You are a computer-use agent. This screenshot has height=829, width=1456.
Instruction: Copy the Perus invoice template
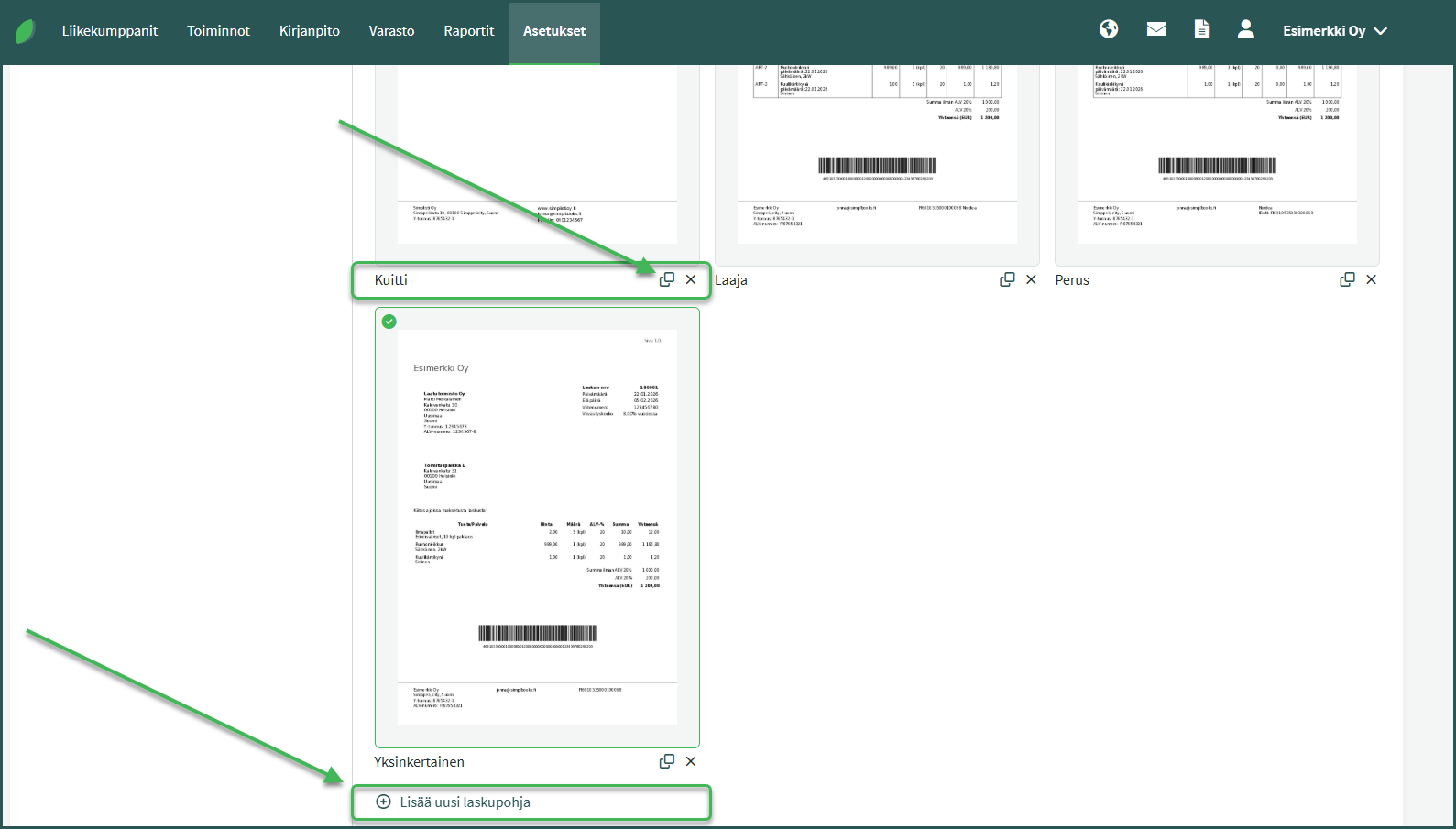(1347, 279)
